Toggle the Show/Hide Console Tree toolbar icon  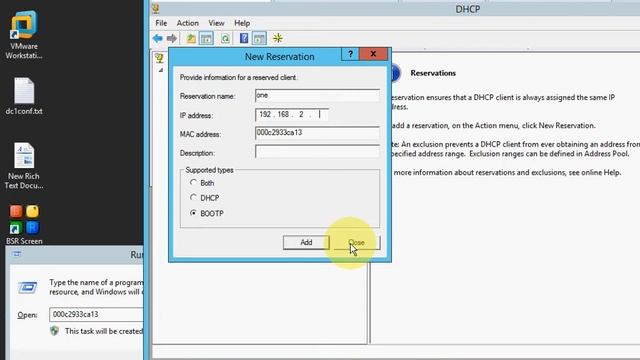(207, 38)
